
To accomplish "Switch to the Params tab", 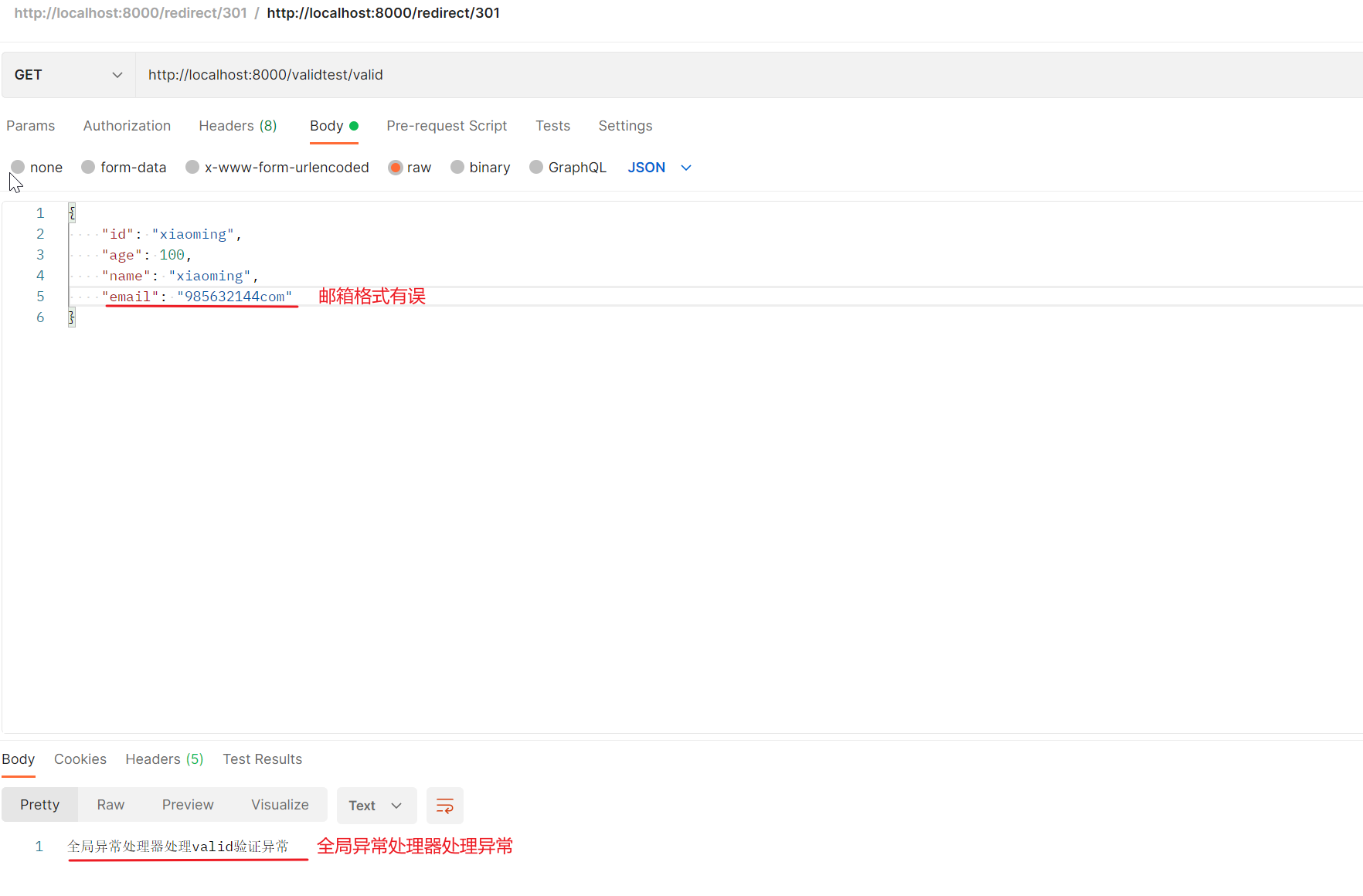I will (31, 126).
